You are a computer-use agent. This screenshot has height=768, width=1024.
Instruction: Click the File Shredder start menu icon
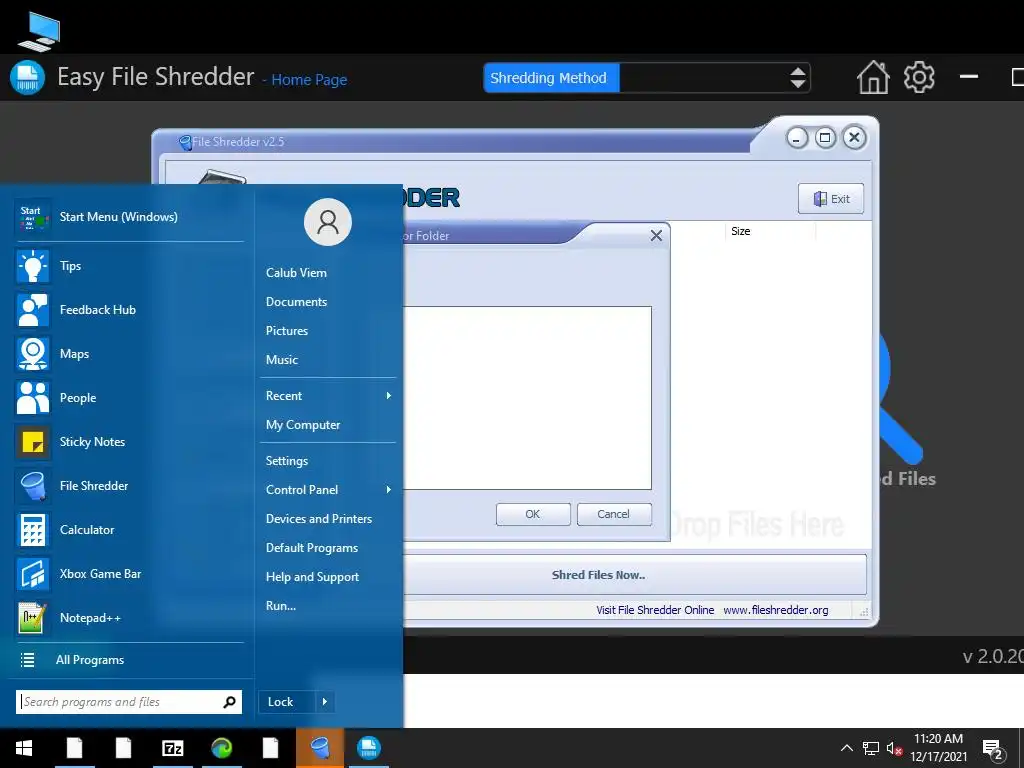[x=33, y=486]
